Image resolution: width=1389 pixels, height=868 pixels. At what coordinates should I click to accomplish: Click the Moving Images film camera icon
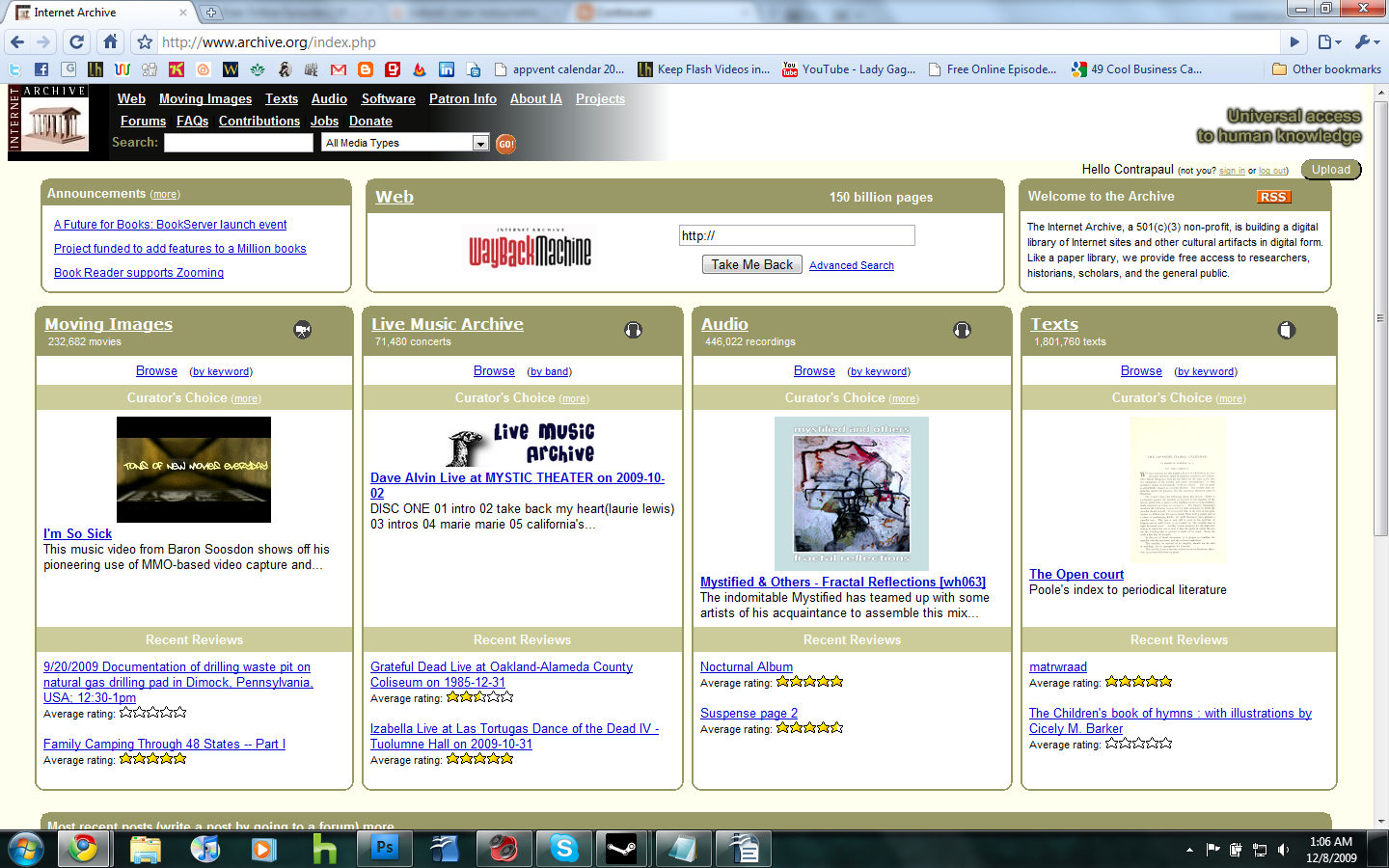click(x=303, y=330)
